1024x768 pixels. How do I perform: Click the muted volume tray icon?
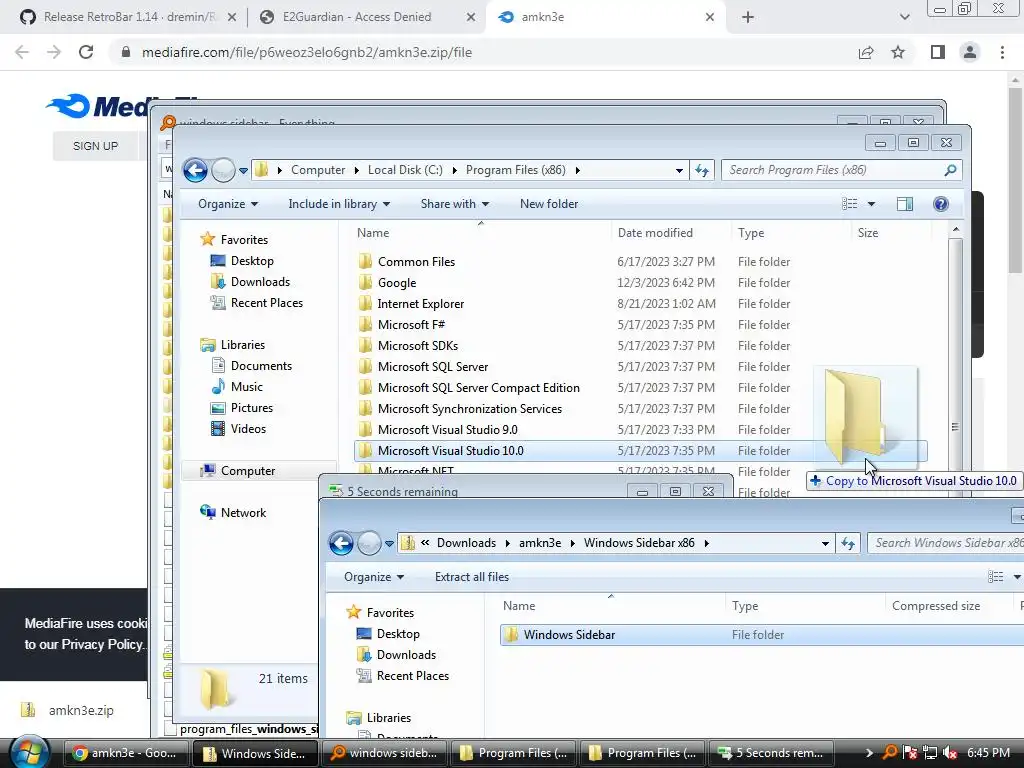(x=950, y=753)
